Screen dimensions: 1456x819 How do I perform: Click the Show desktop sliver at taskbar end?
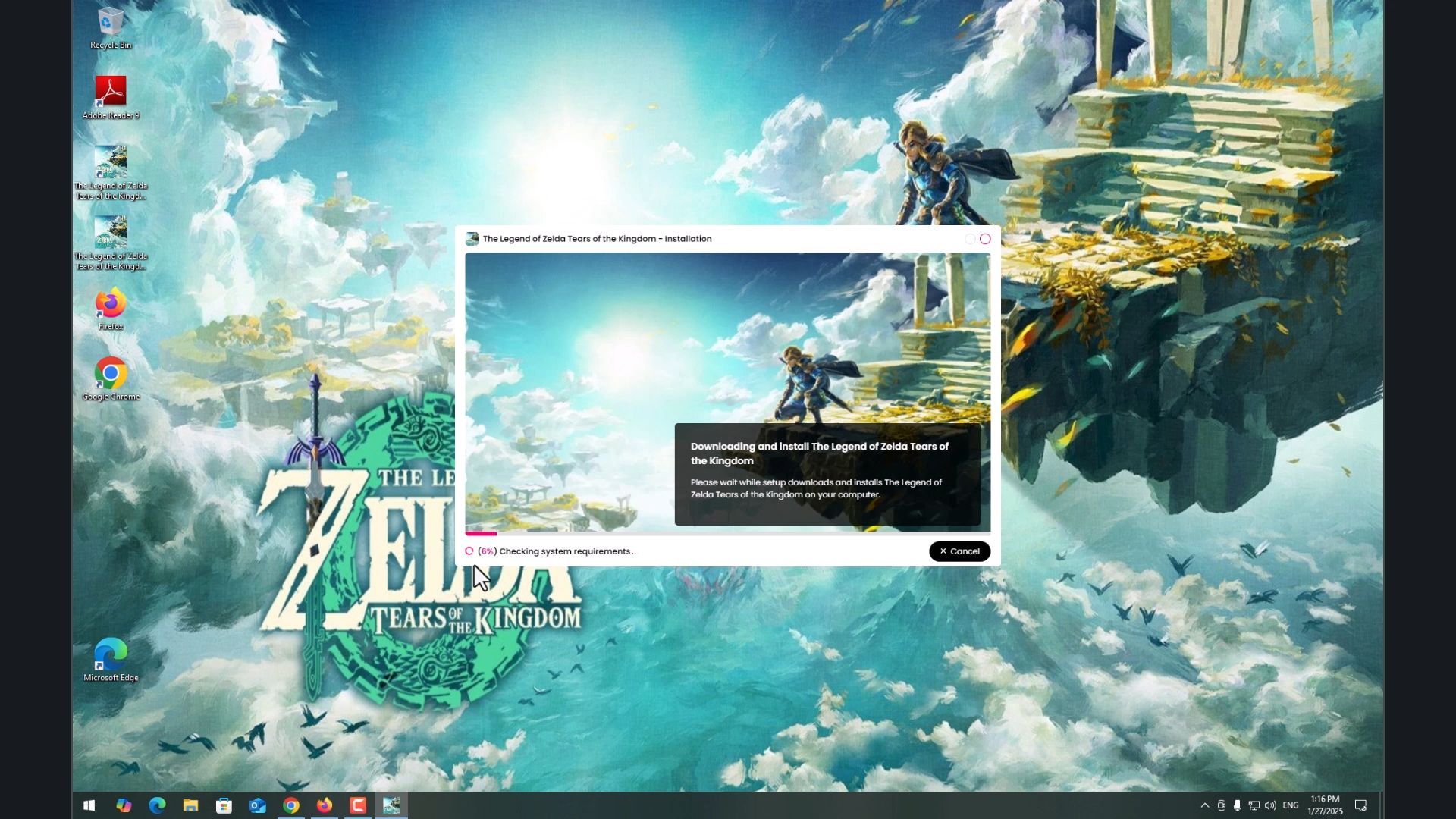coord(1381,805)
